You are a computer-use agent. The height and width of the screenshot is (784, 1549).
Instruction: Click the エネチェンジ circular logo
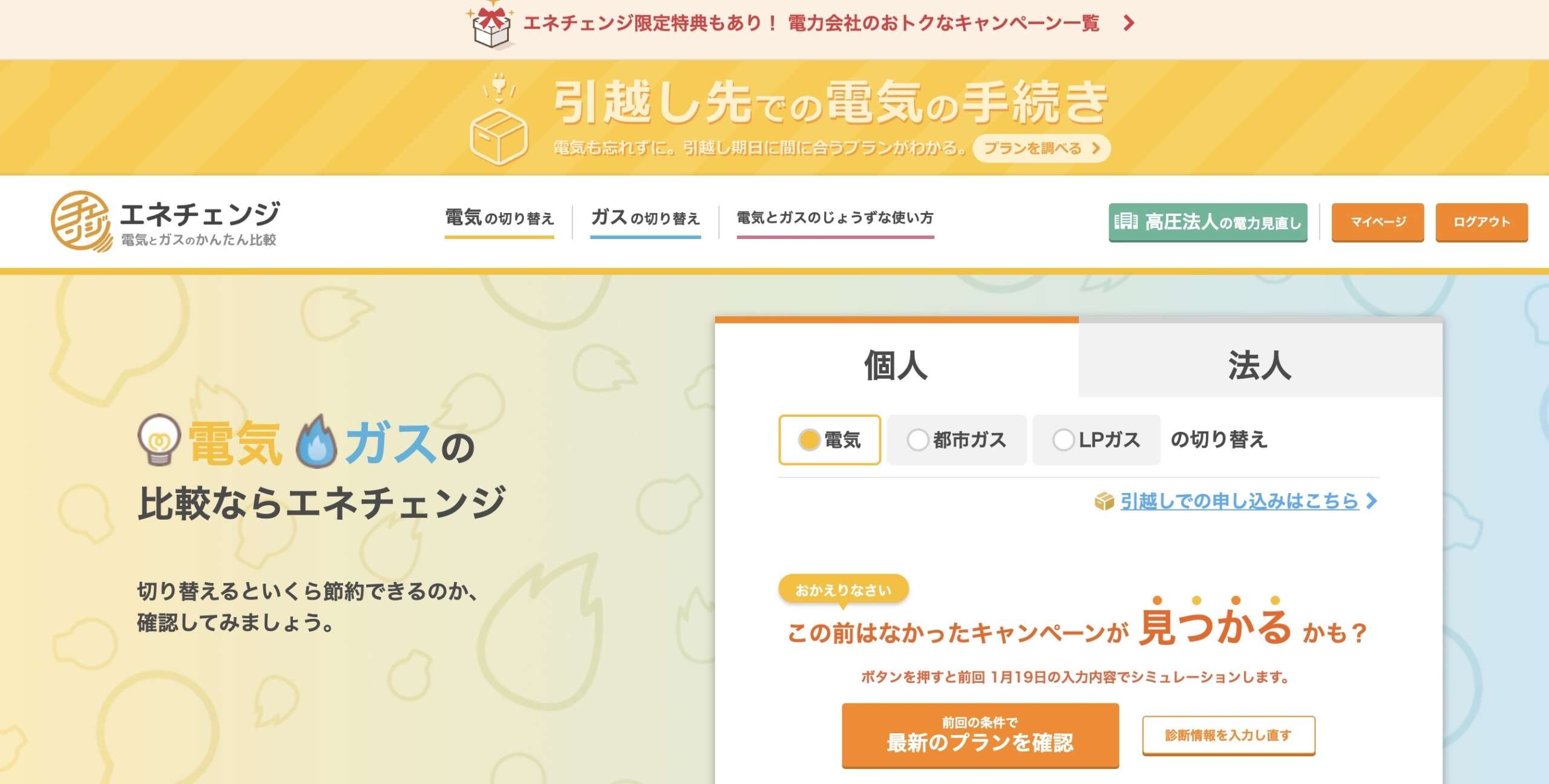(81, 221)
